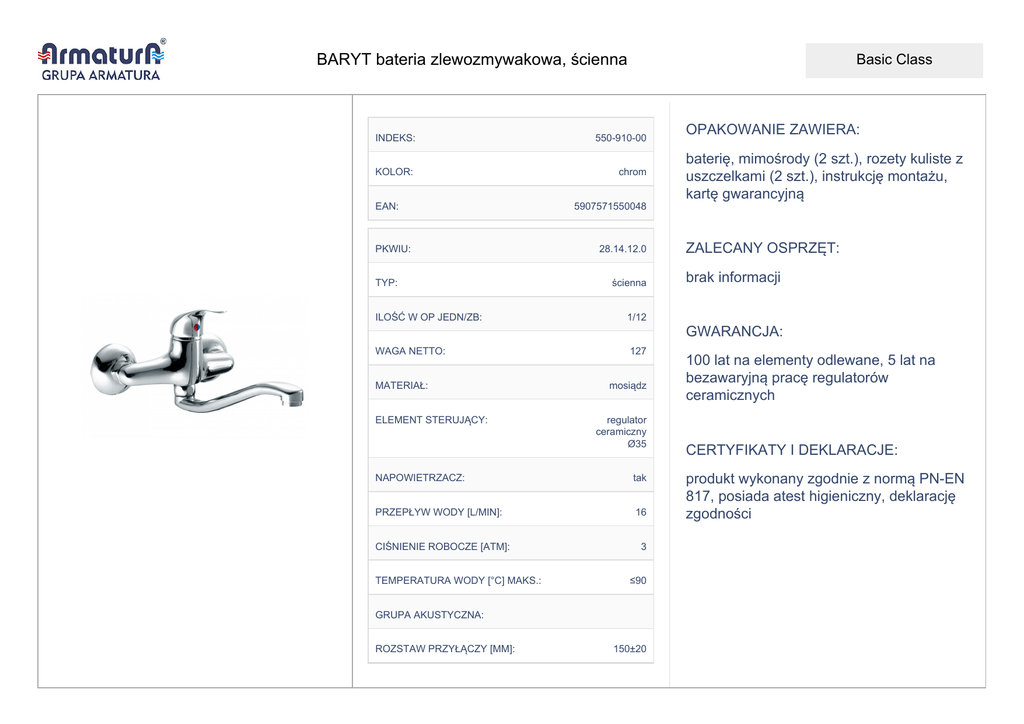Click the Armatura logo
Image resolution: width=1024 pixels, height=724 pixels.
pyautogui.click(x=100, y=60)
